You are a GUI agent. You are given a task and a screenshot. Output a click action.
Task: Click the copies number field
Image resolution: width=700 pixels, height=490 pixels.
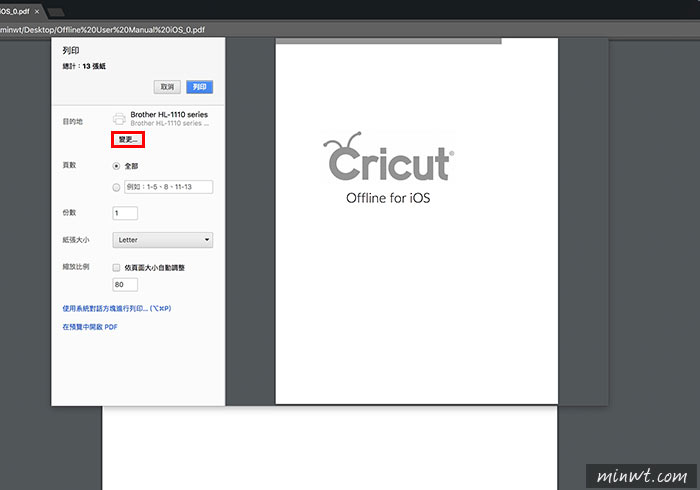(x=125, y=213)
